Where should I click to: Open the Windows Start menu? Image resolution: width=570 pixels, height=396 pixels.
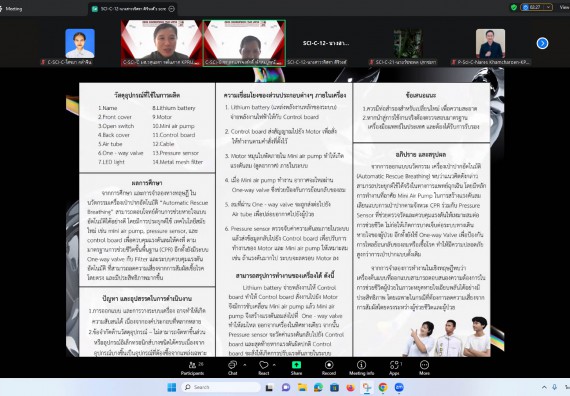pyautogui.click(x=172, y=387)
